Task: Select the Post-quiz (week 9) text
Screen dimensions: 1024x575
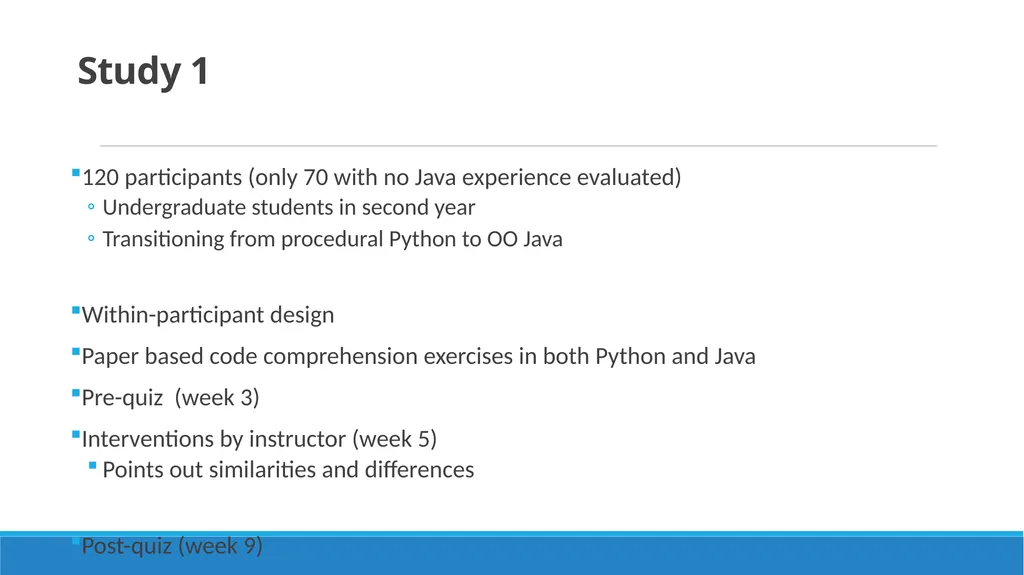Action: pyautogui.click(x=172, y=546)
